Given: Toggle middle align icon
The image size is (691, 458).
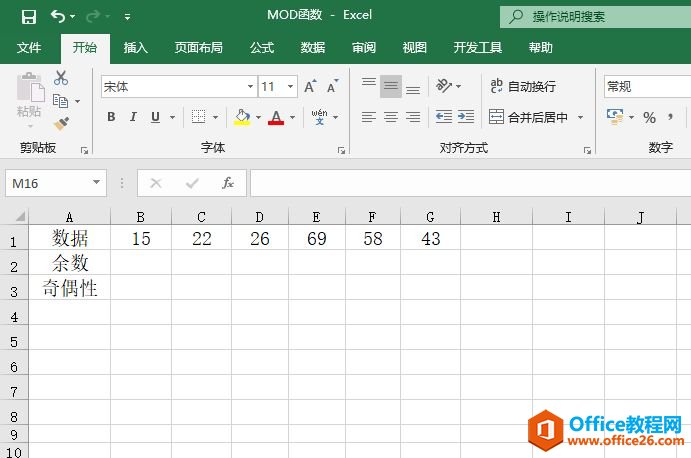Looking at the screenshot, I should (x=391, y=86).
